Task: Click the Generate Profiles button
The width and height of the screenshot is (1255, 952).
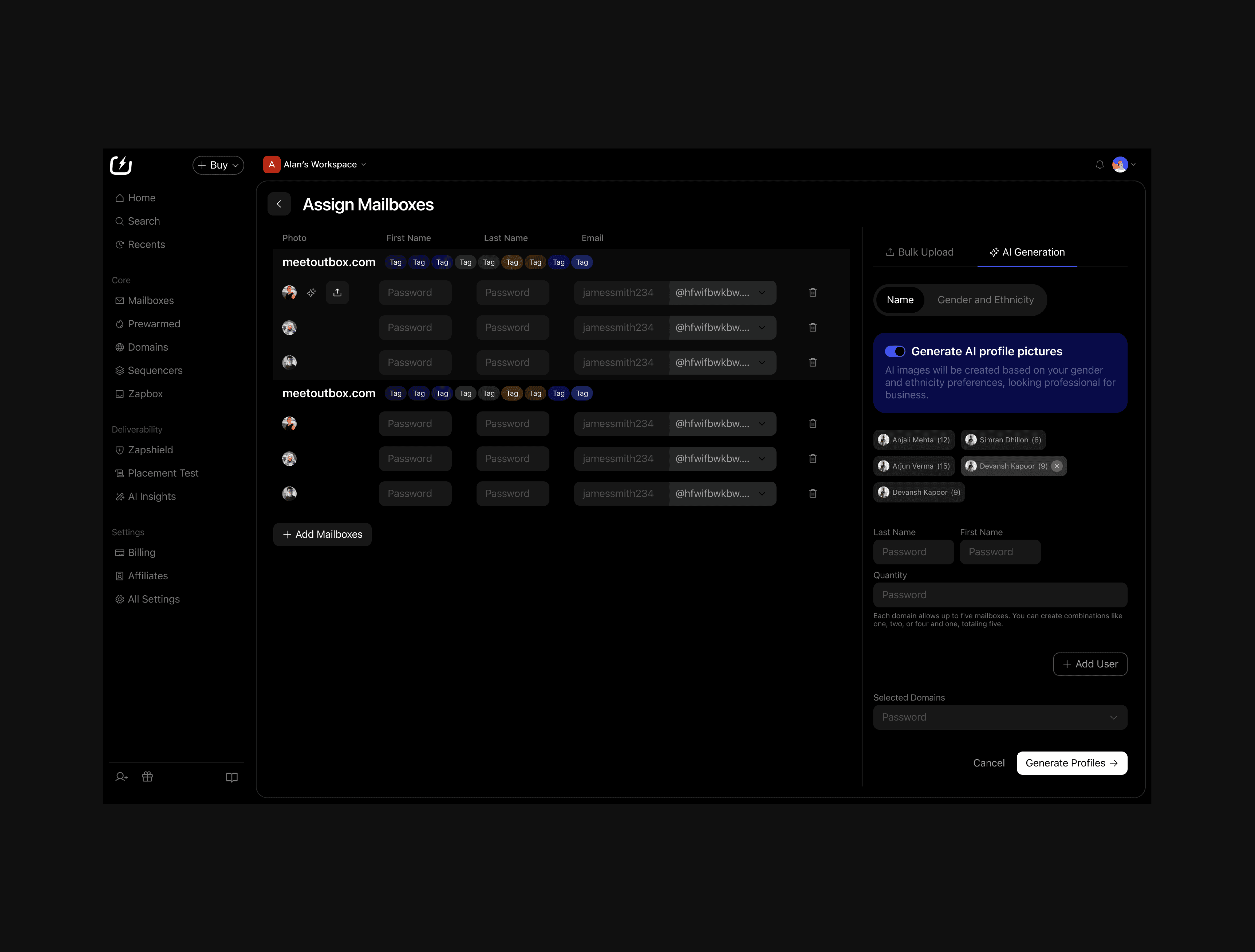Action: point(1071,763)
